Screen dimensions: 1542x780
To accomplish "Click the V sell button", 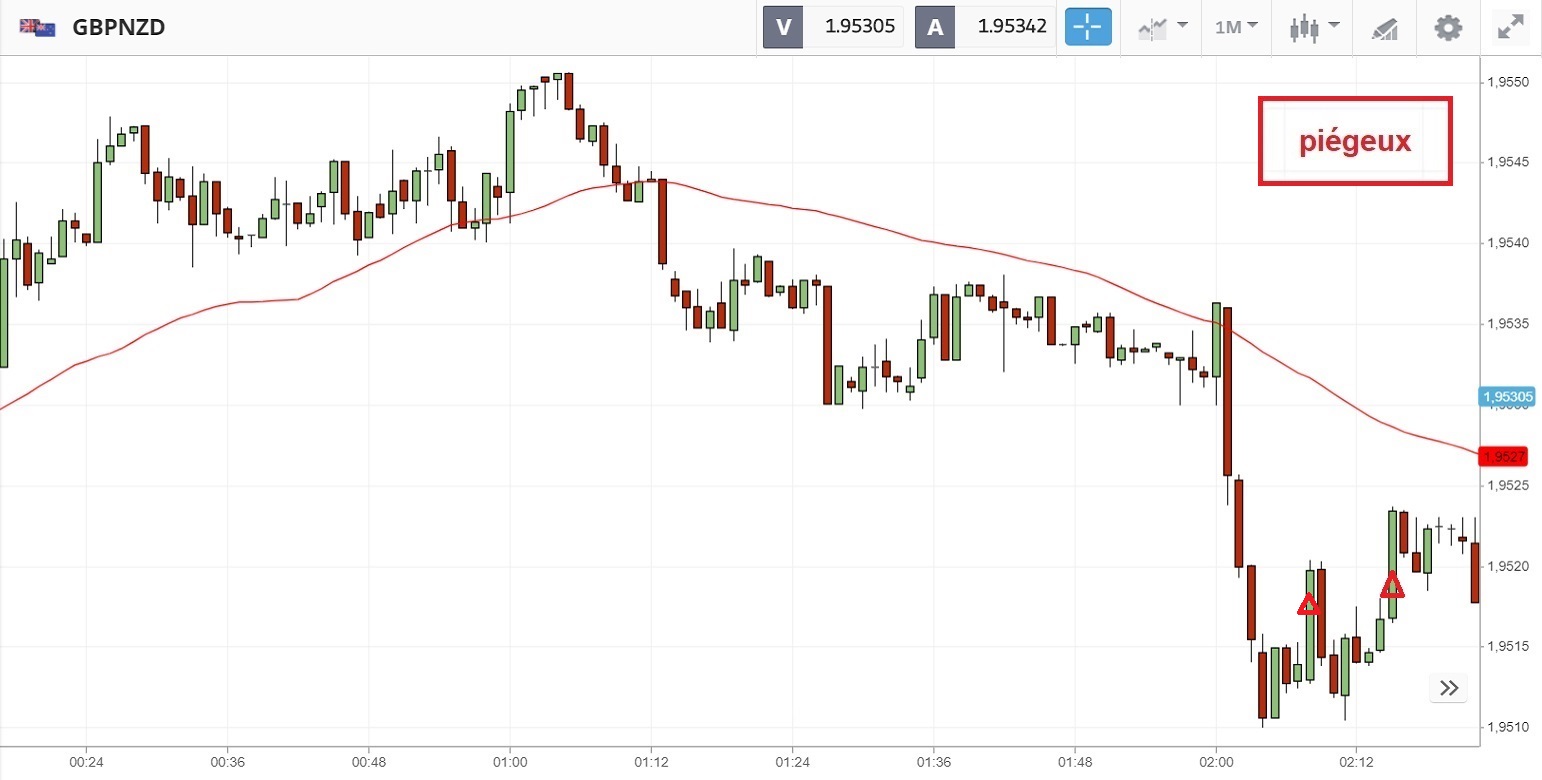I will pyautogui.click(x=783, y=27).
